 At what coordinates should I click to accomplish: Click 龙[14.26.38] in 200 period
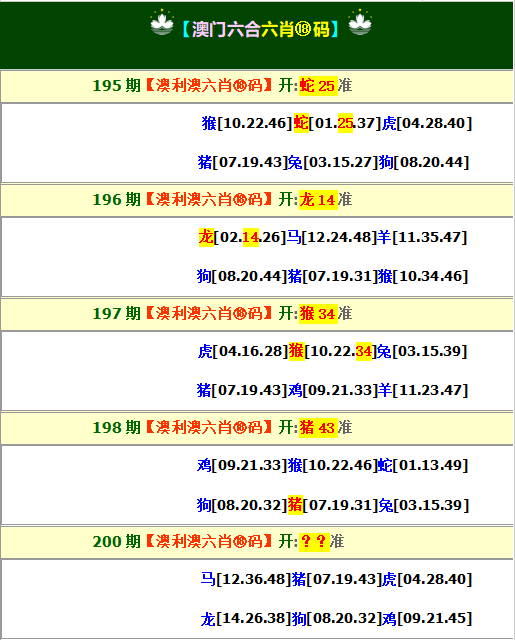(246, 618)
